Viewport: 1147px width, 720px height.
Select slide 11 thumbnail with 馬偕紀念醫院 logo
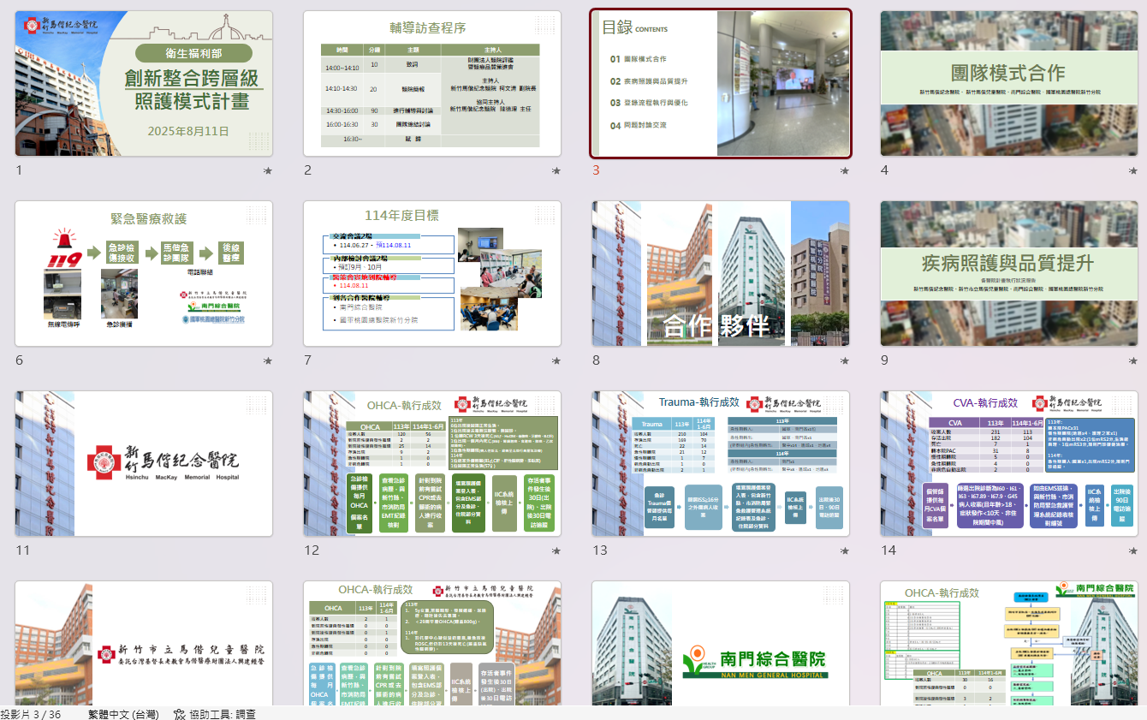[144, 463]
